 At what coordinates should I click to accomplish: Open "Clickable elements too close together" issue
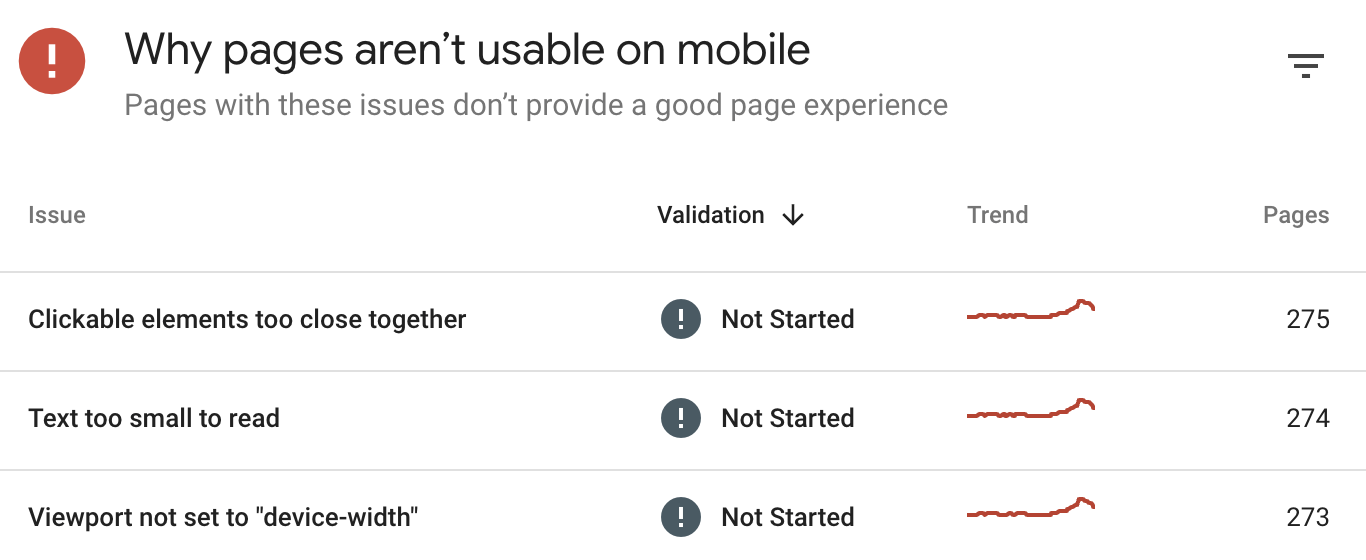pyautogui.click(x=247, y=319)
